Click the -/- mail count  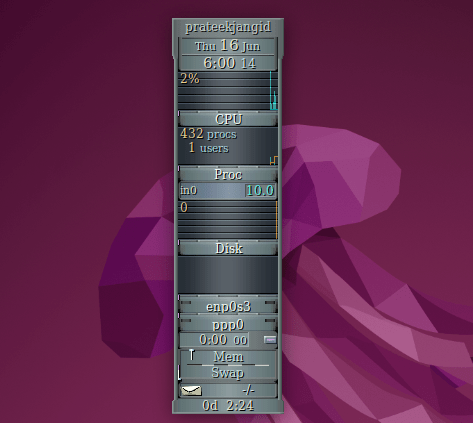248,390
